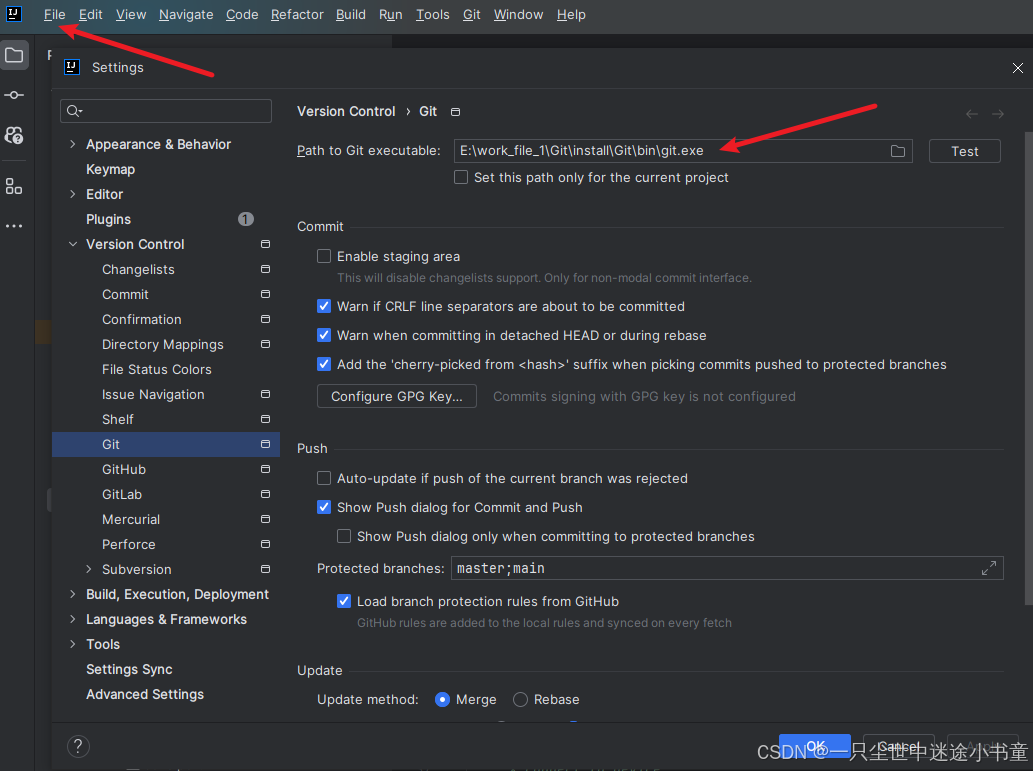Select the Merge update method
This screenshot has width=1033, height=771.
click(443, 700)
